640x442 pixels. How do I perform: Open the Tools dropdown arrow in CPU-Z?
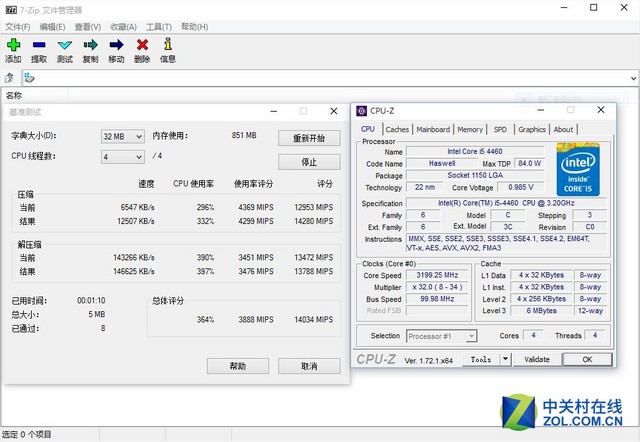tap(506, 359)
